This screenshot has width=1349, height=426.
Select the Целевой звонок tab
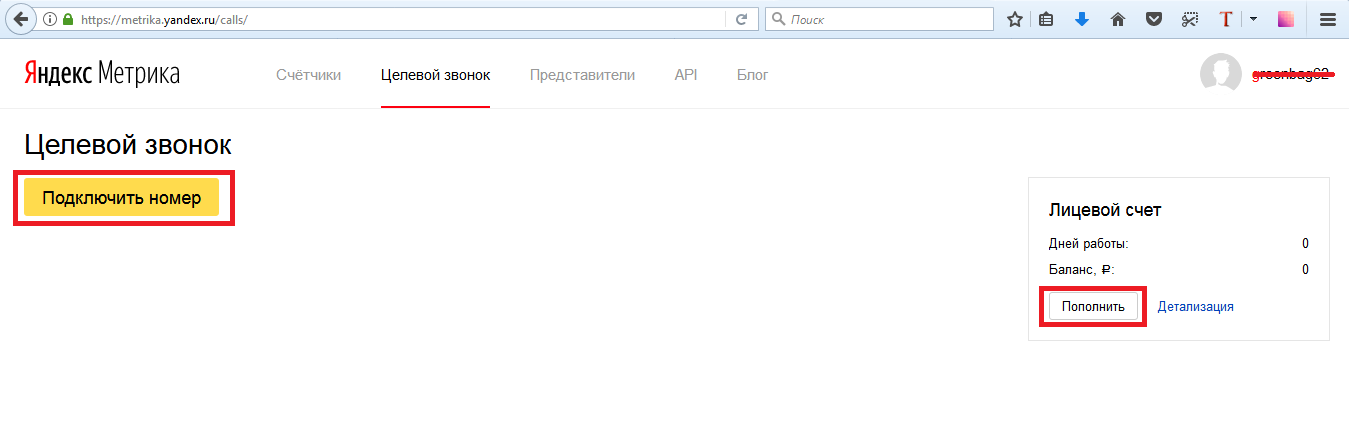[435, 75]
